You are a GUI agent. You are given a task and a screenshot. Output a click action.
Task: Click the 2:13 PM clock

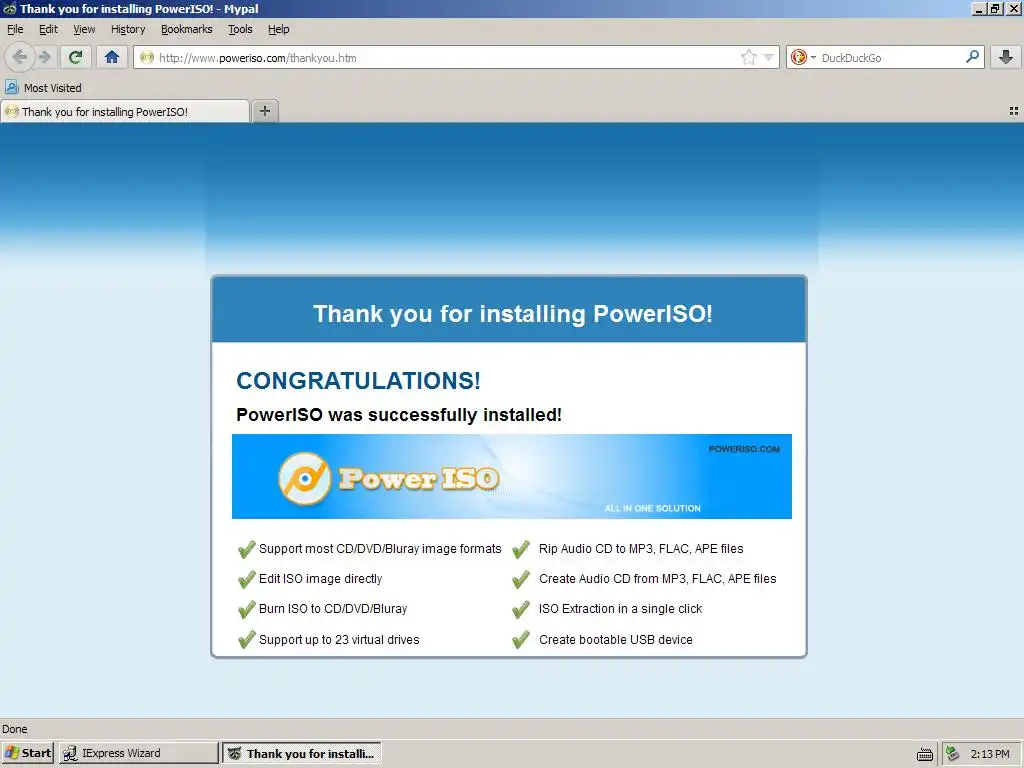(x=990, y=754)
